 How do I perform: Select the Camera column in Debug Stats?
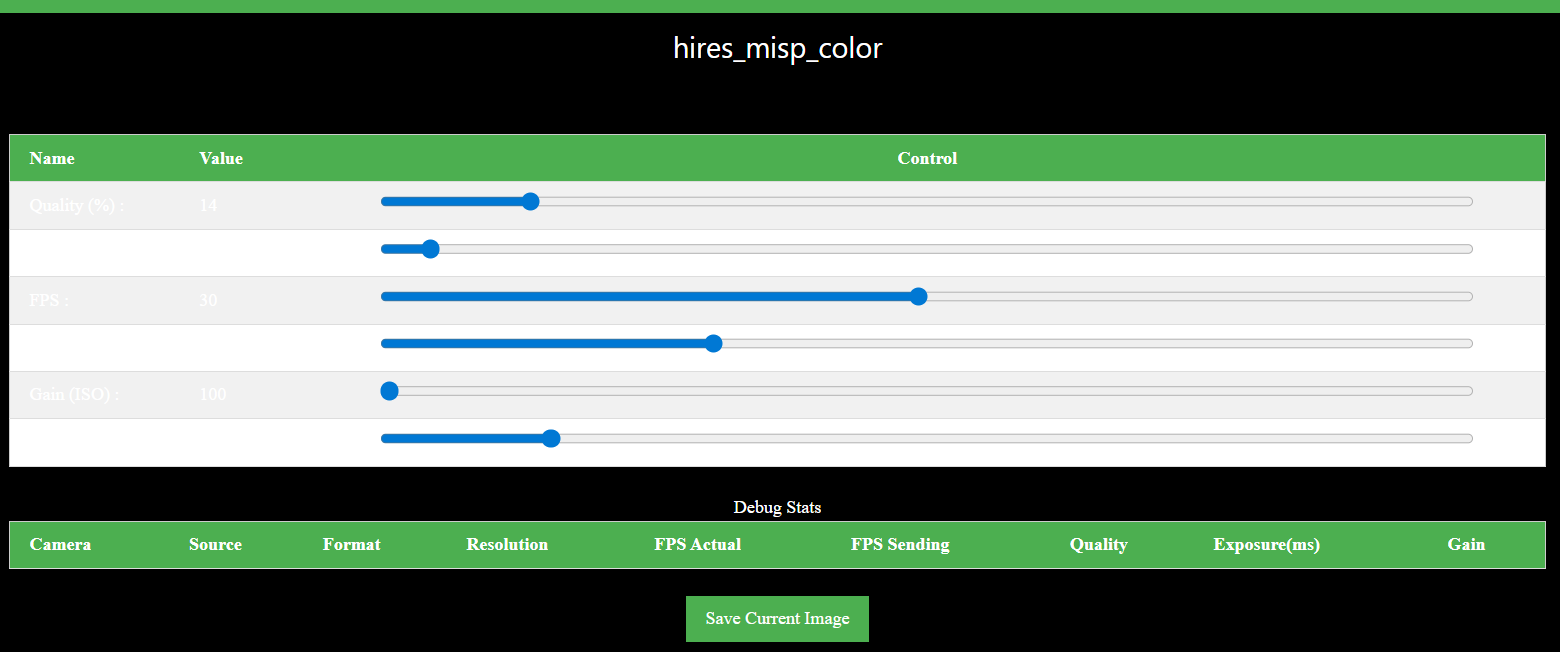60,544
